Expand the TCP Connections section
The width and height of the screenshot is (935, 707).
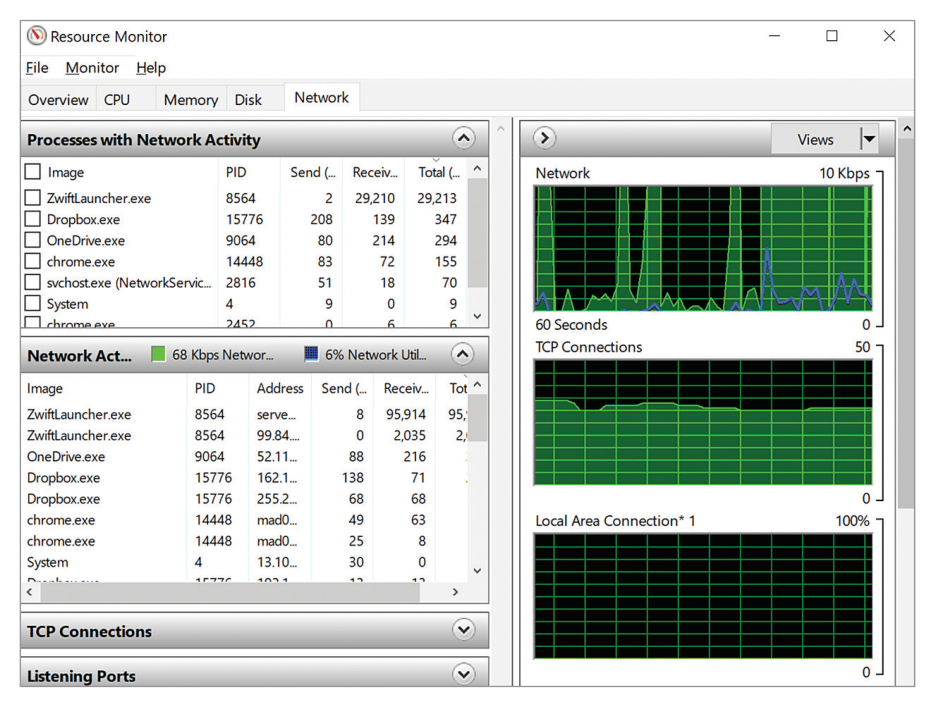coord(463,630)
